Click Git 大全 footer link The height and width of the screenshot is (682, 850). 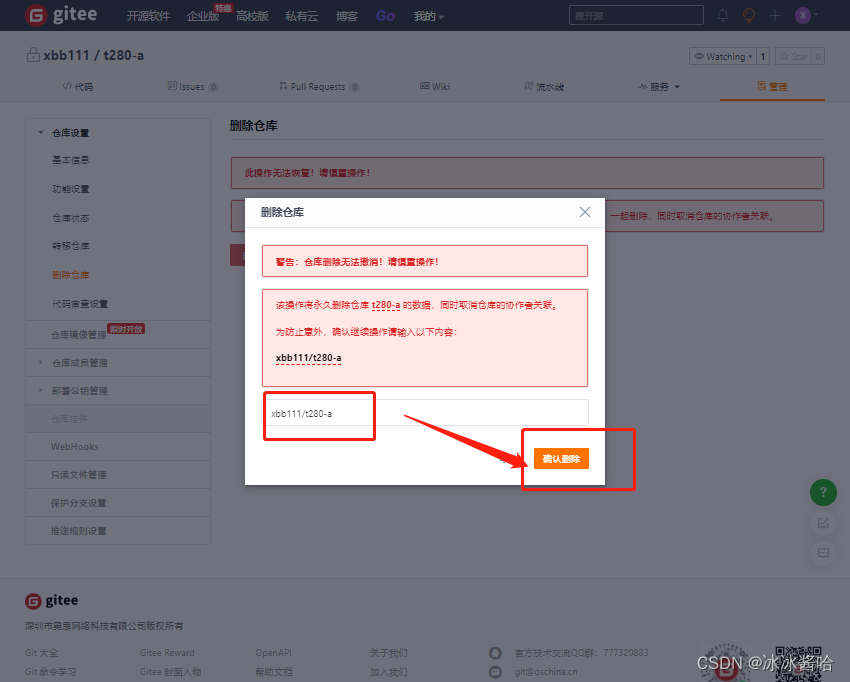(x=41, y=653)
